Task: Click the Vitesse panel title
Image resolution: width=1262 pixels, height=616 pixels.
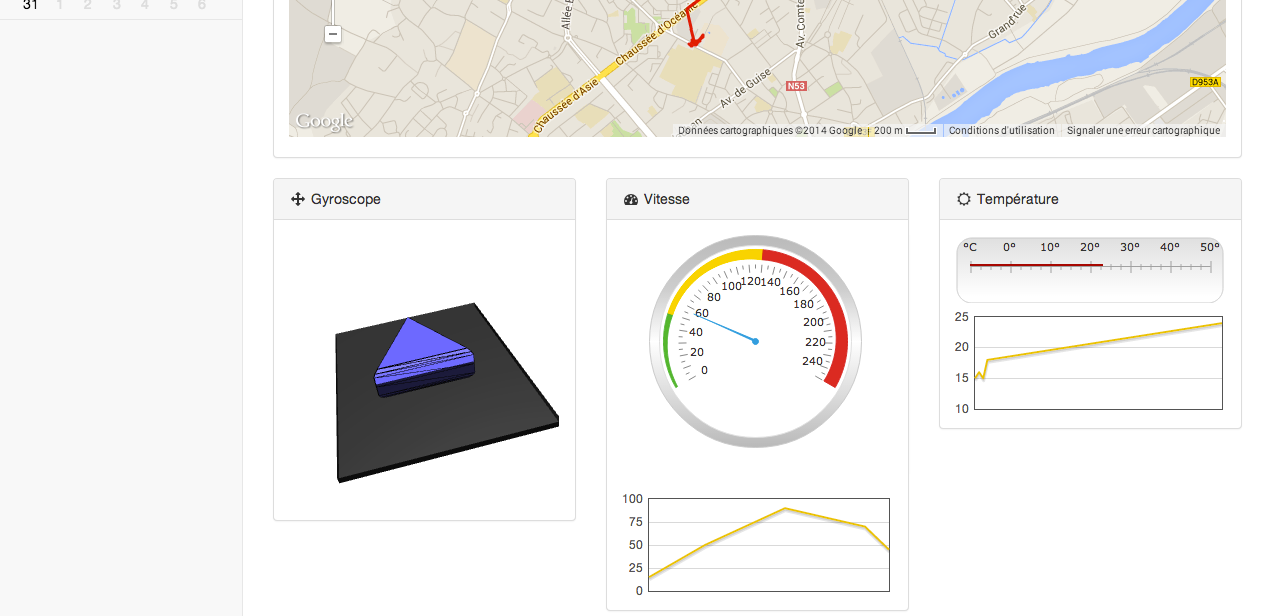Action: pyautogui.click(x=667, y=199)
